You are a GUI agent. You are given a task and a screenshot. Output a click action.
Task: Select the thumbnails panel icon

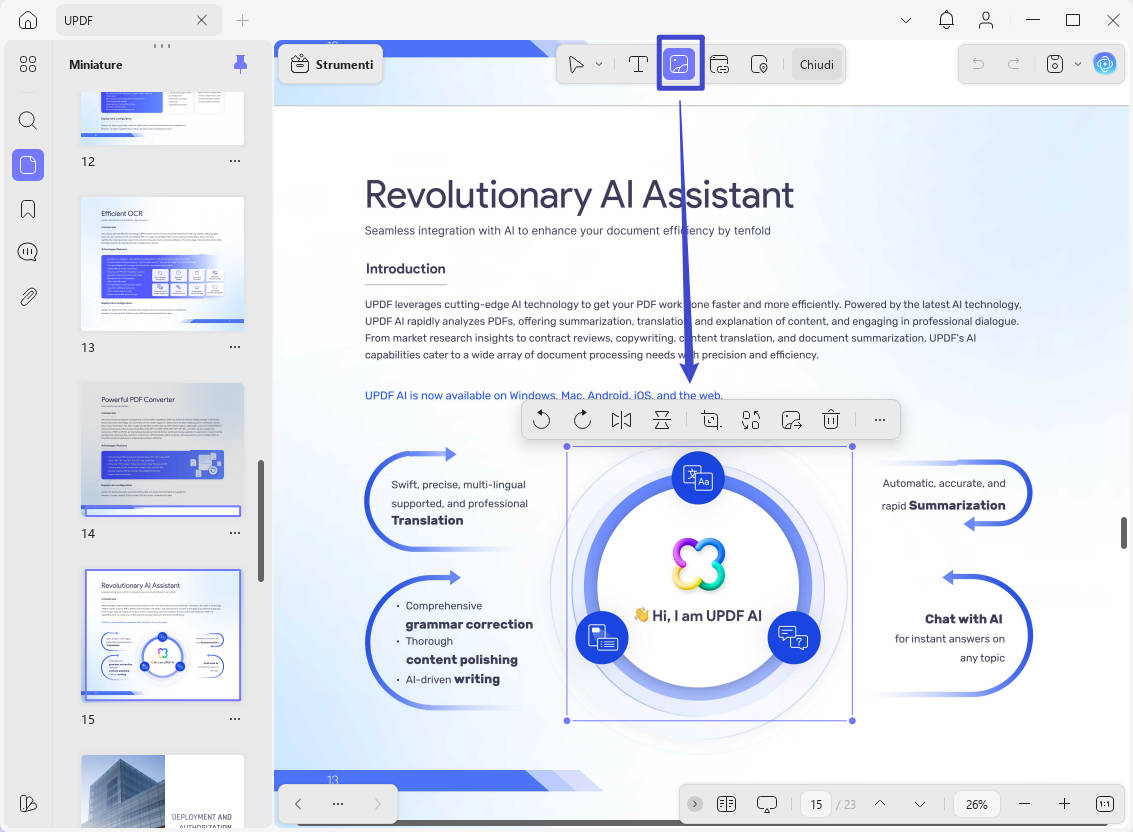point(28,165)
